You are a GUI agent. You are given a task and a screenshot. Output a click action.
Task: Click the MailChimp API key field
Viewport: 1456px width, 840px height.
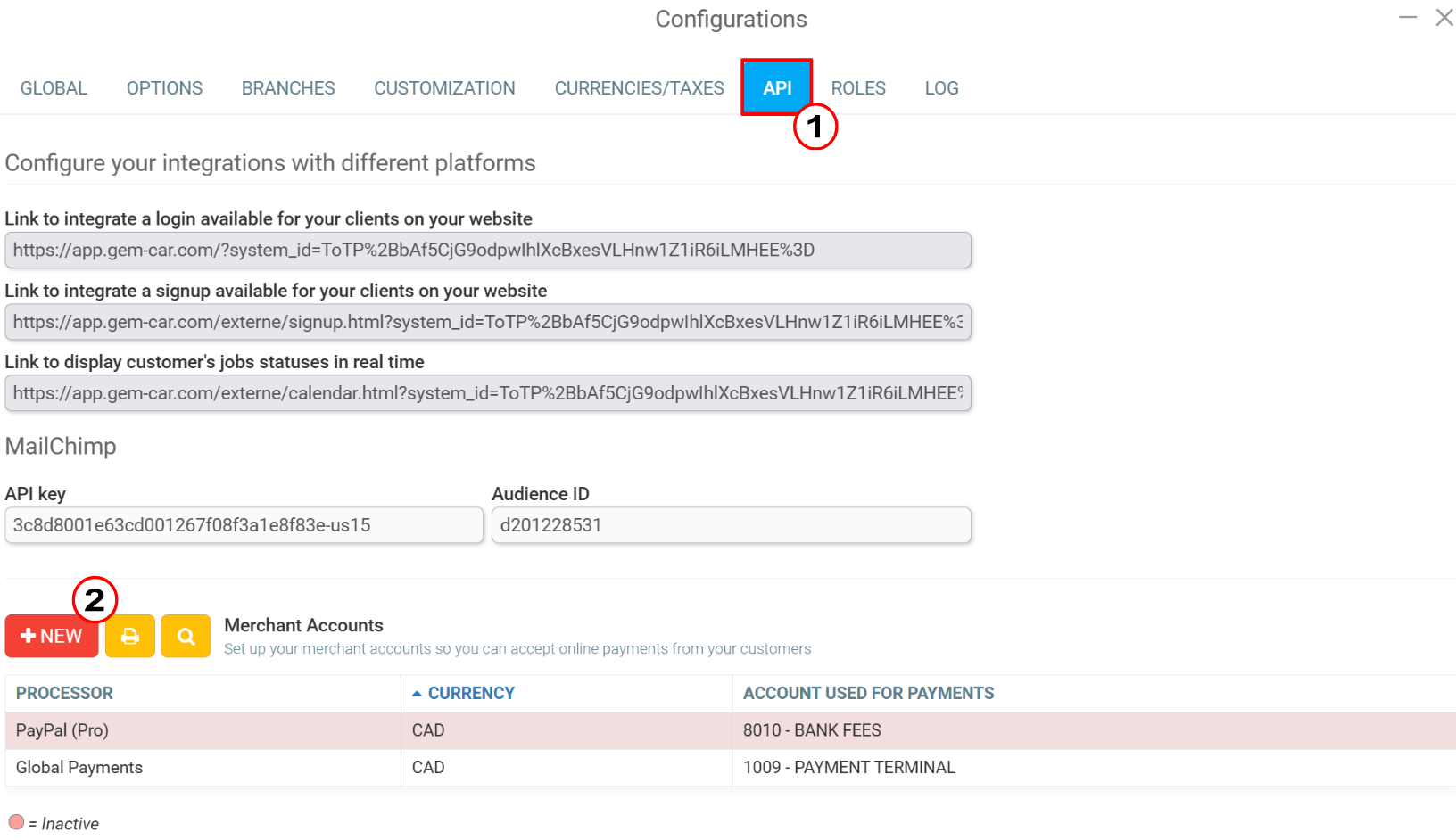(244, 525)
